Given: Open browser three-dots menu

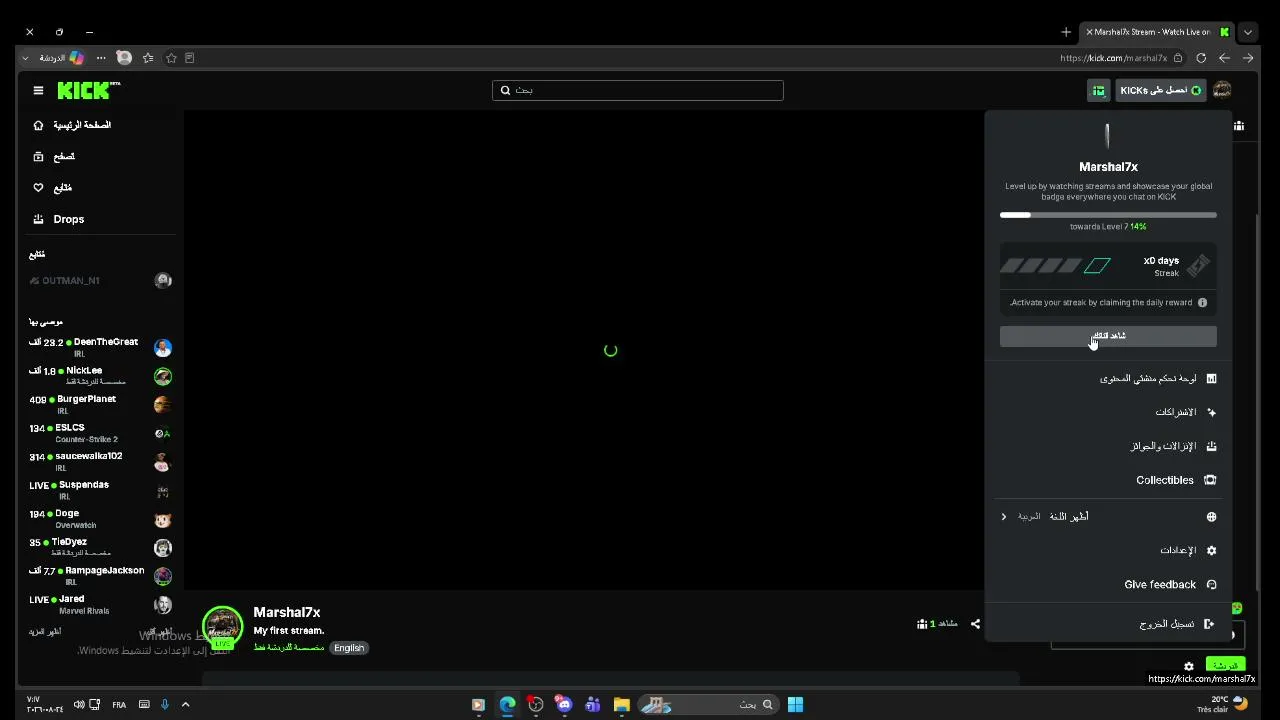Looking at the screenshot, I should [x=101, y=58].
